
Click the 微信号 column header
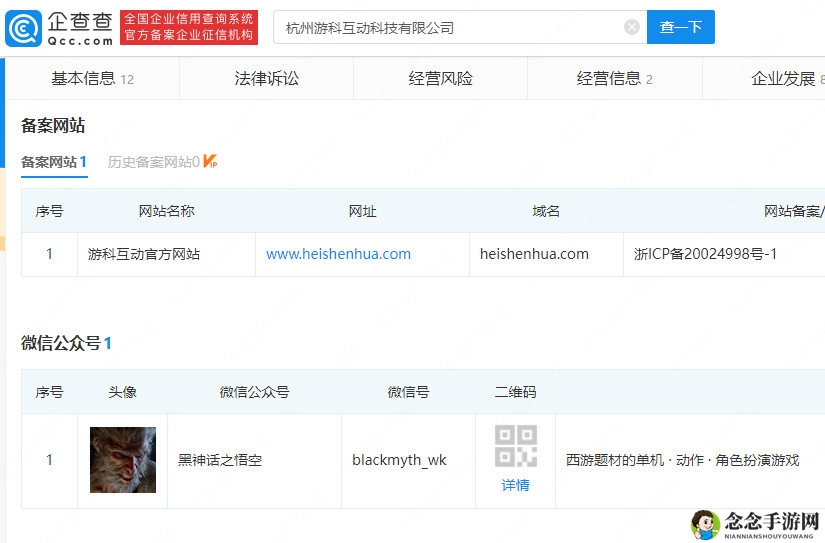(408, 392)
